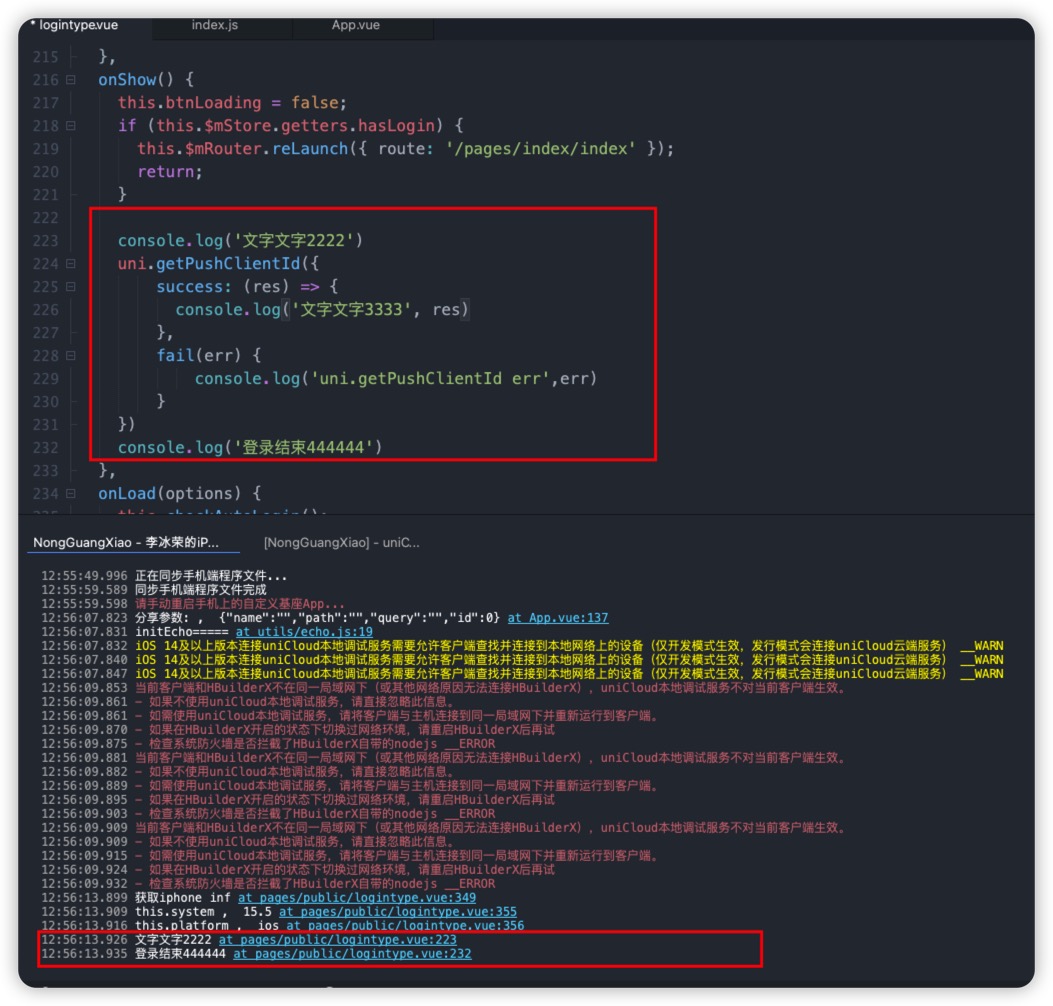Follow the logintype.vue:356 console link
Screen dimensions: 1053x1006
[x=405, y=926]
